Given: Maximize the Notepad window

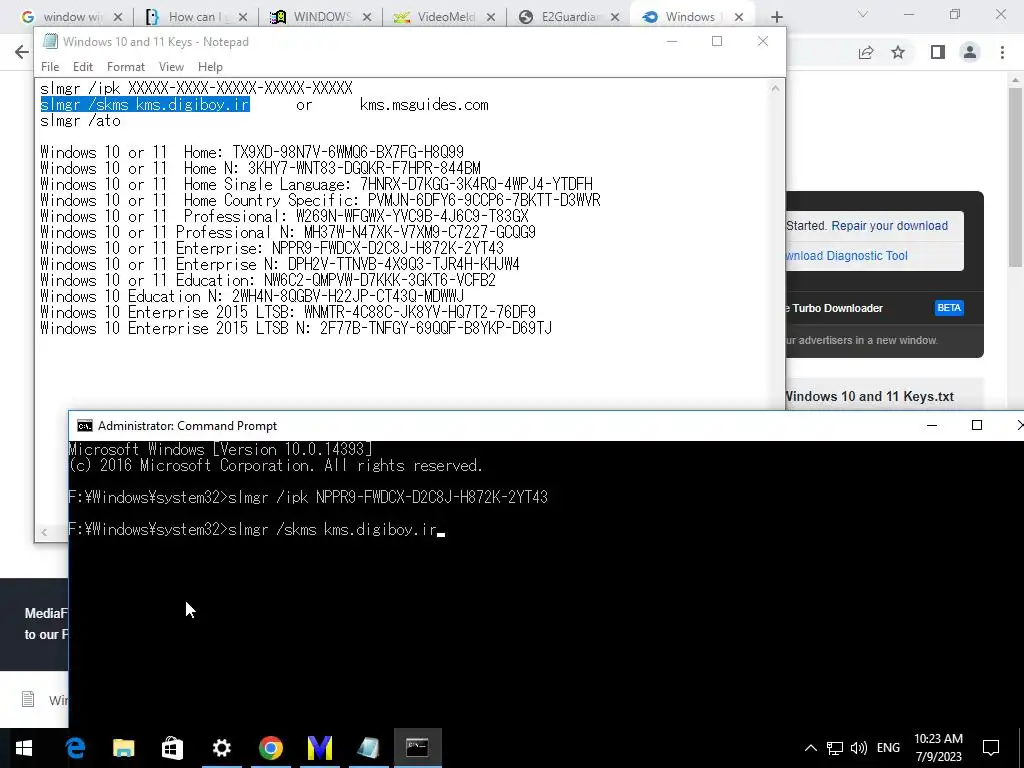Looking at the screenshot, I should (x=717, y=41).
